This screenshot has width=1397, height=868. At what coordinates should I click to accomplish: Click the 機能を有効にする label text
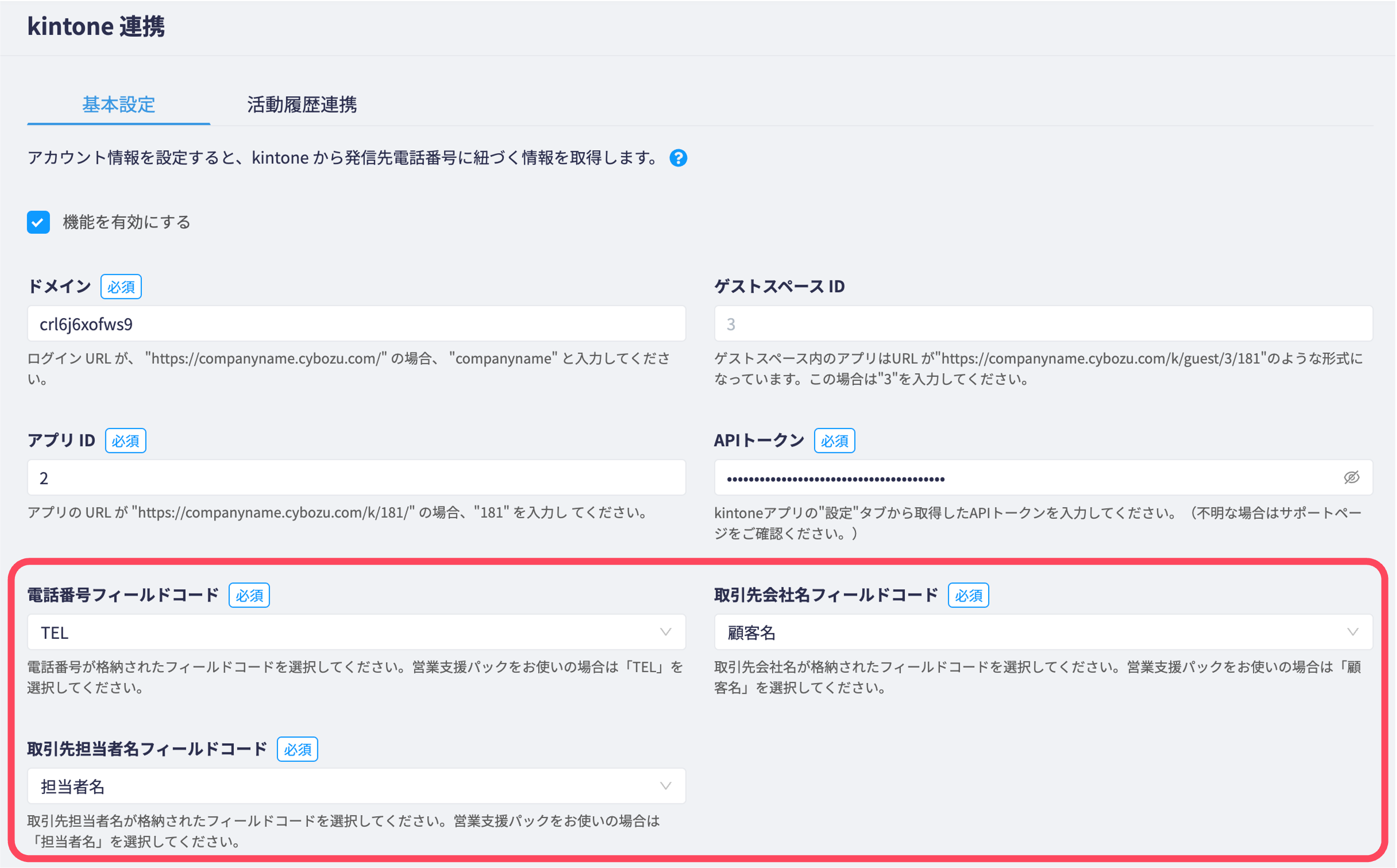pyautogui.click(x=126, y=222)
